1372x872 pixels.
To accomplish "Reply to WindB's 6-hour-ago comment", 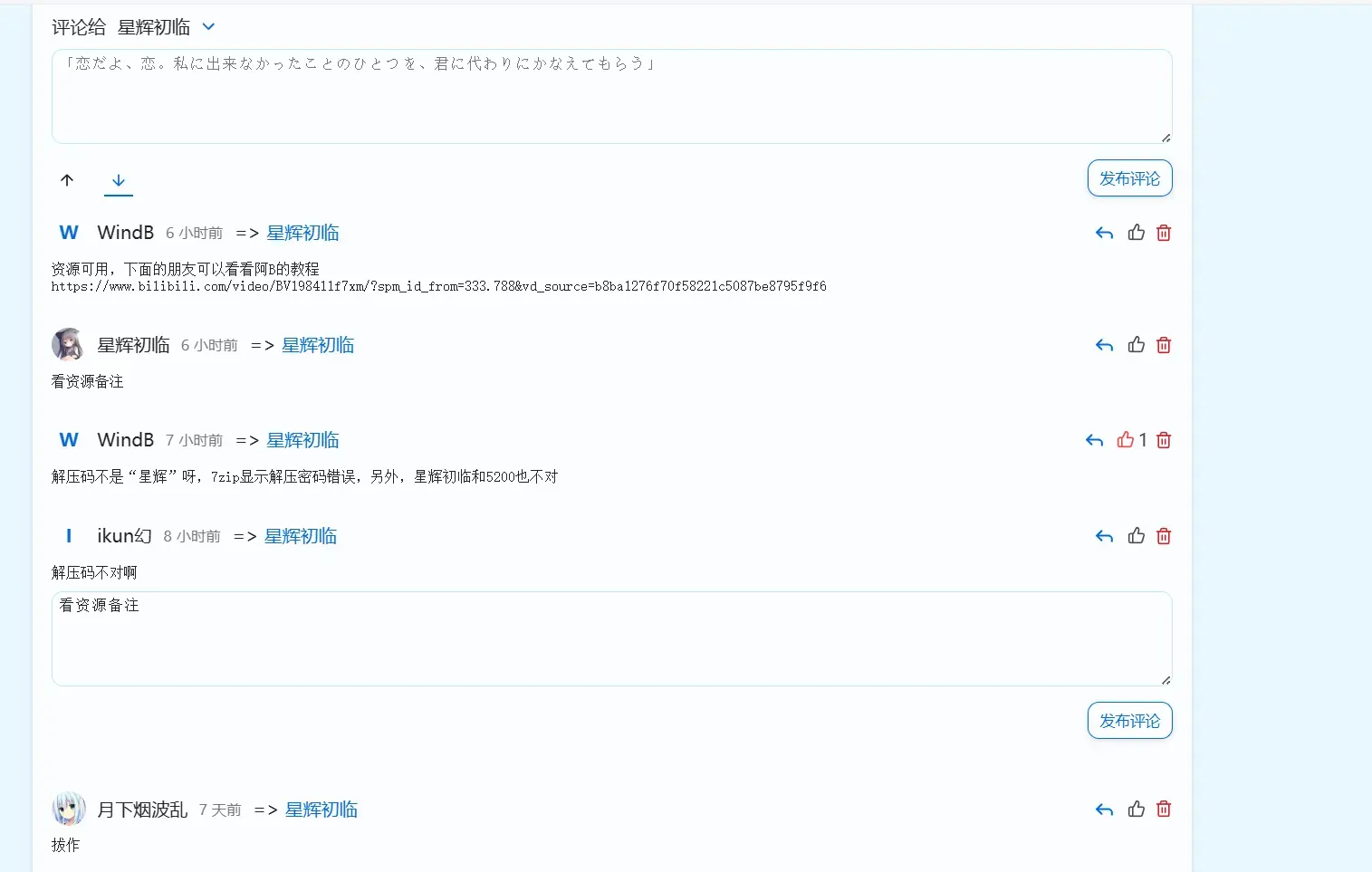I will (1104, 234).
